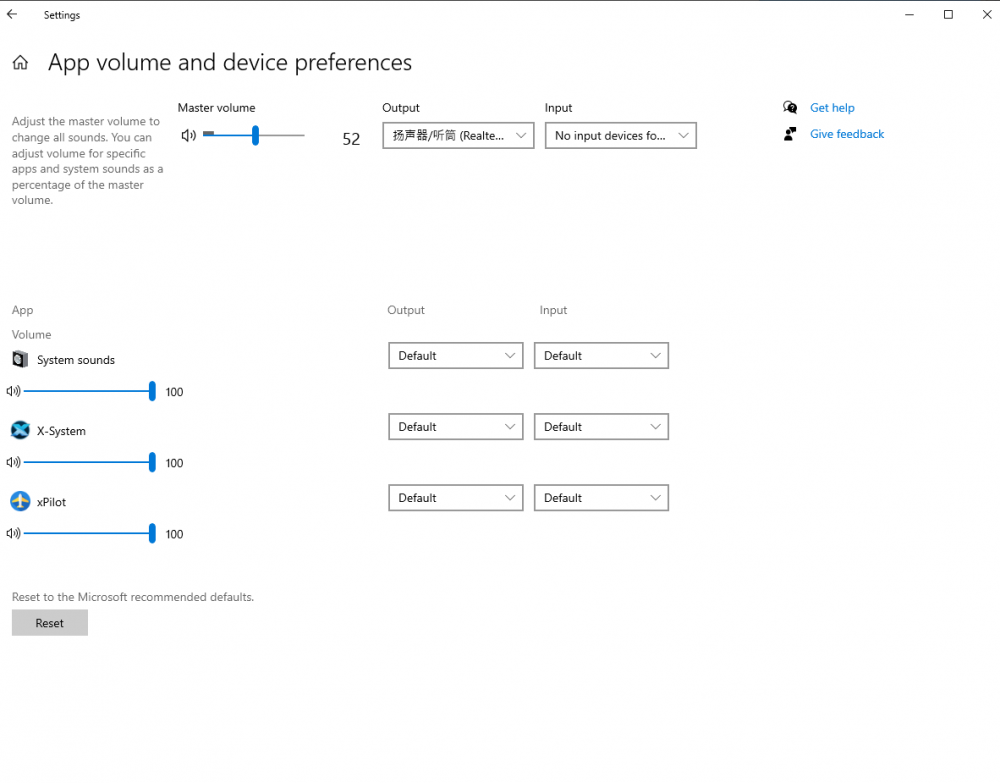
Task: Mute X-System using its speaker icon
Action: click(14, 463)
